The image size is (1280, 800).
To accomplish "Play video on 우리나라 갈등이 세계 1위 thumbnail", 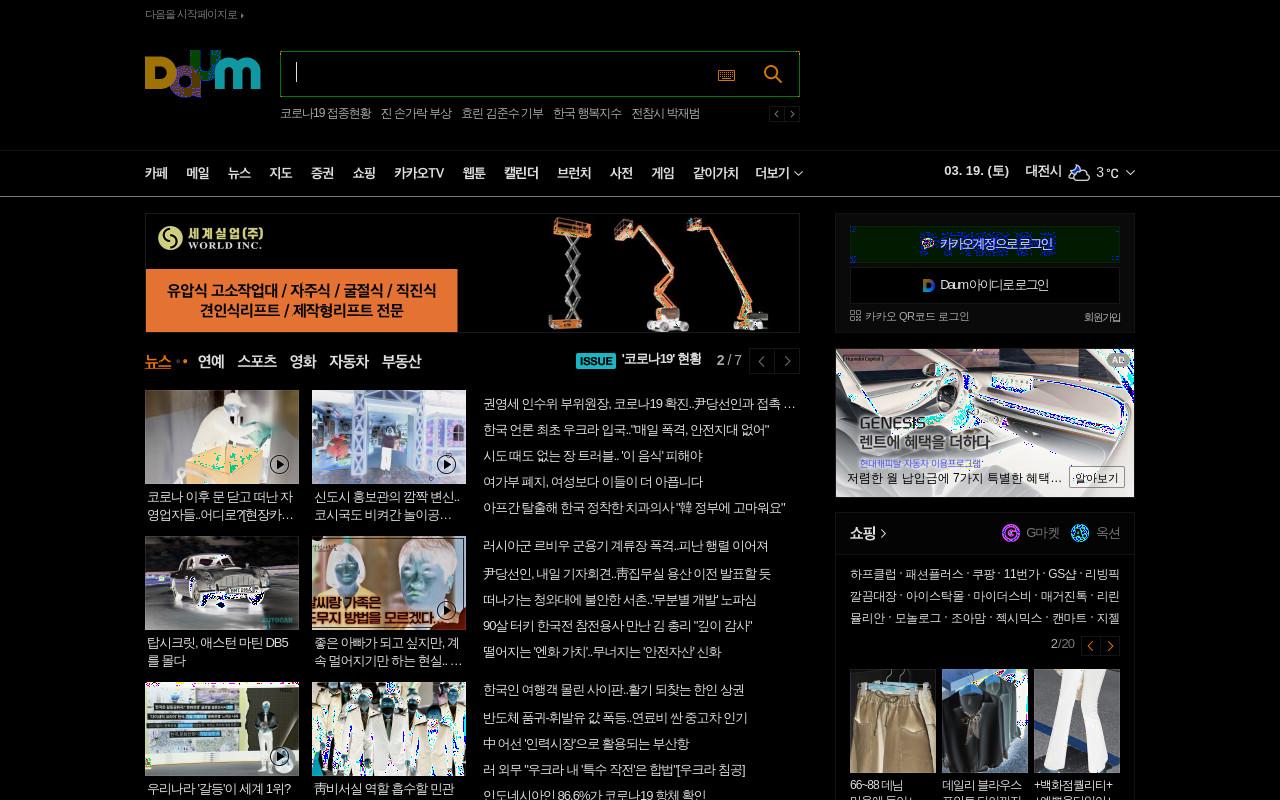I will (x=279, y=756).
